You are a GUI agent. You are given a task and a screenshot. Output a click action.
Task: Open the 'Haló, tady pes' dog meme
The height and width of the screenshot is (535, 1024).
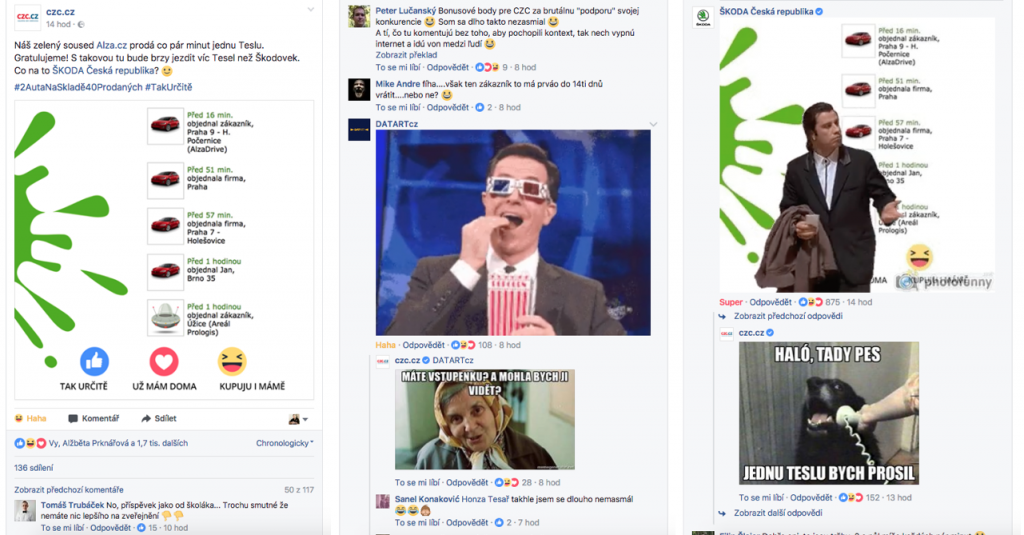pyautogui.click(x=829, y=413)
